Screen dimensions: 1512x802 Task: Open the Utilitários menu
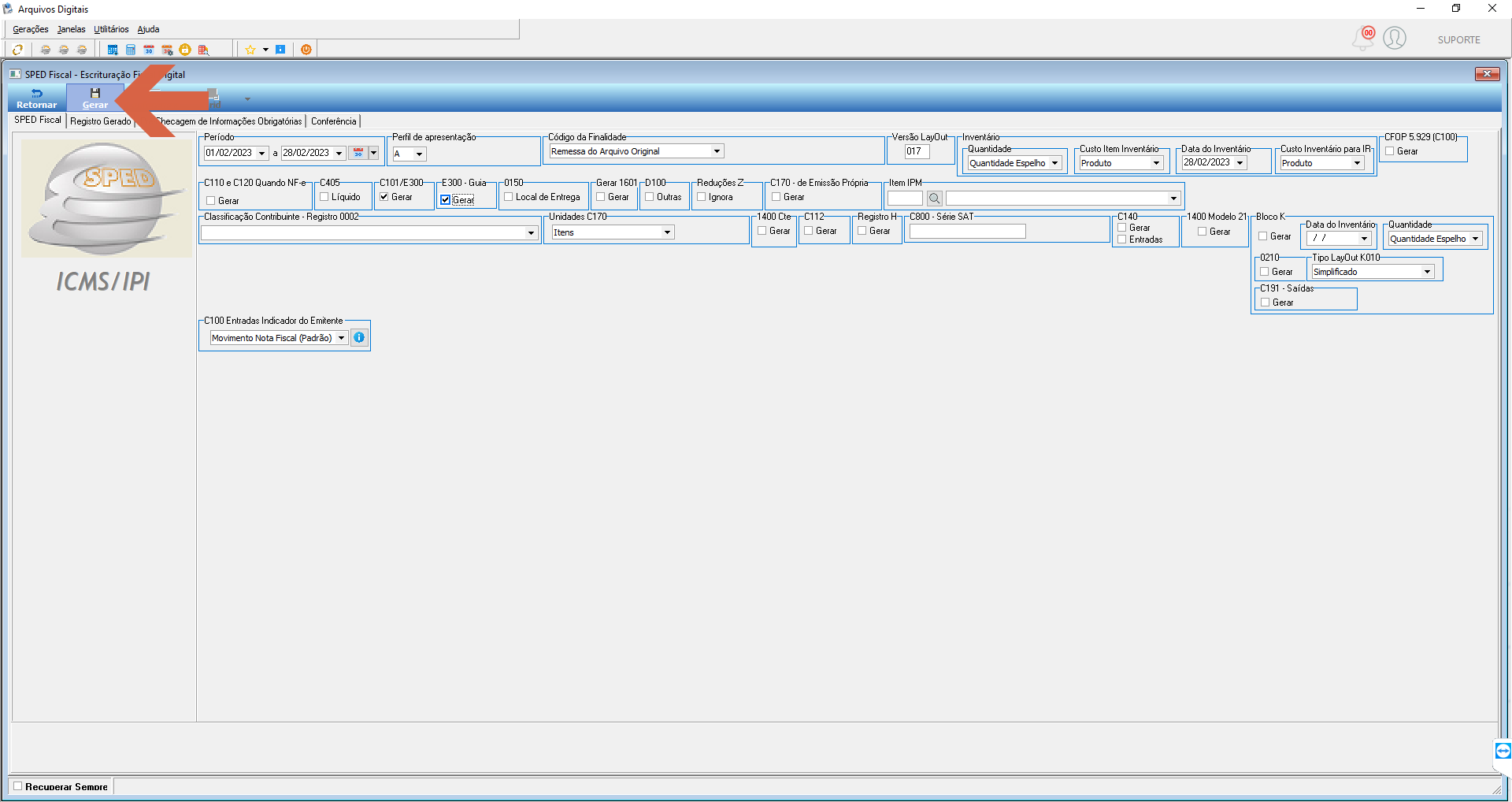(x=111, y=29)
